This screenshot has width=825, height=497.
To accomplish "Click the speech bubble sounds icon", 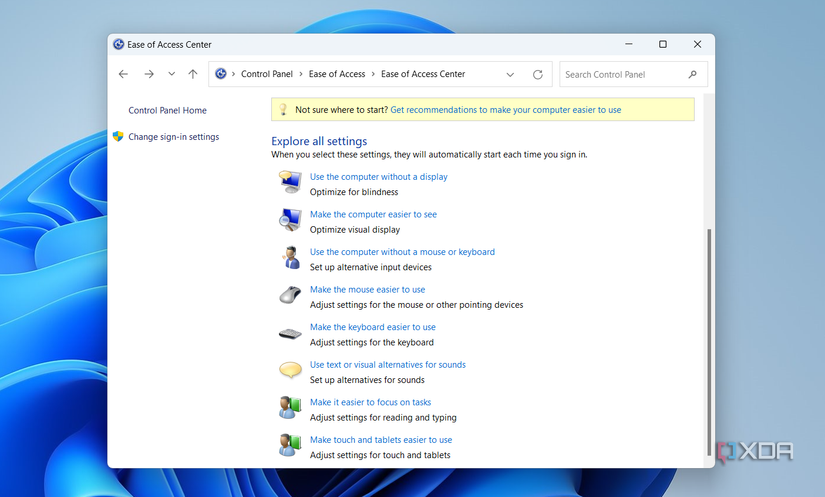I will pos(290,370).
